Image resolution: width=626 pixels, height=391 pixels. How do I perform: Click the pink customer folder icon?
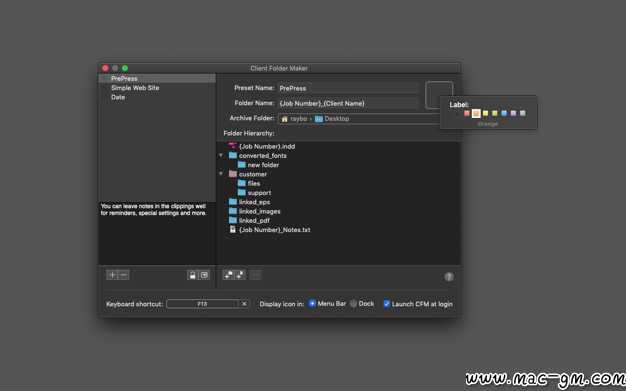(x=233, y=174)
